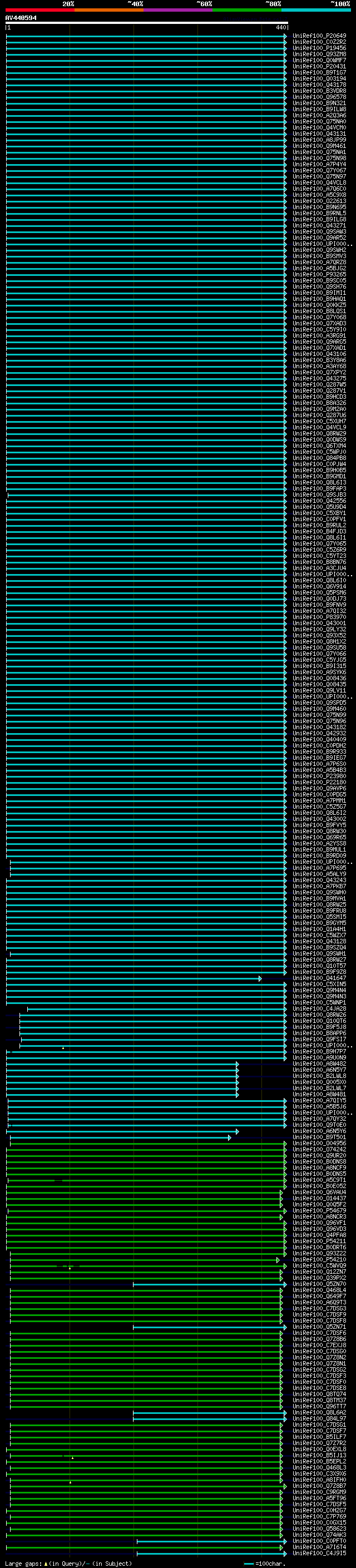Select the UniRef100_A5B5J6 label
356x1568 pixels.
pyautogui.click(x=319, y=1106)
